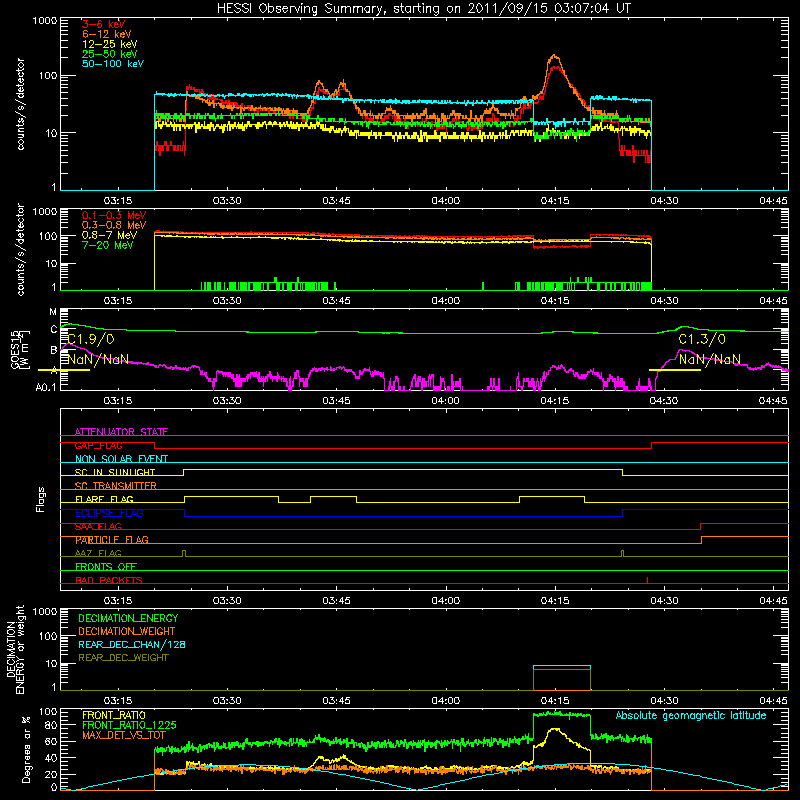Click the REAR_DEC_CHAN/128 legend entry
Screen dimensions: 800x800
[132, 644]
